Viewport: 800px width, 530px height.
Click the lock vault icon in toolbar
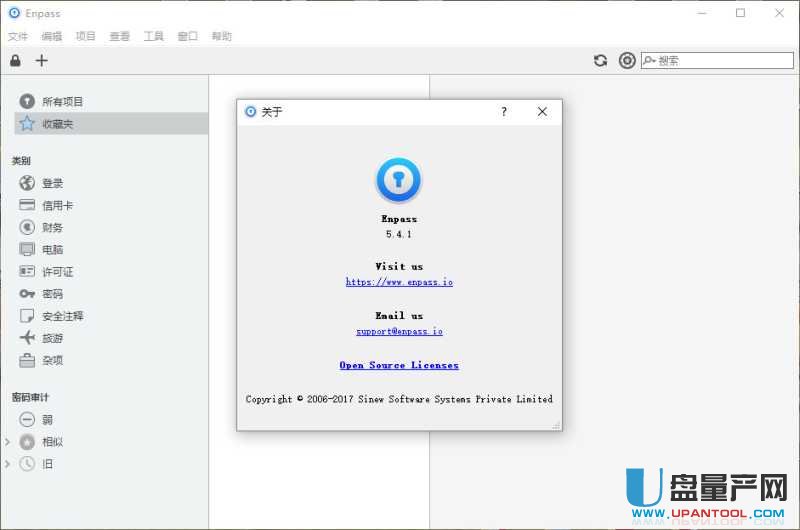tap(15, 60)
